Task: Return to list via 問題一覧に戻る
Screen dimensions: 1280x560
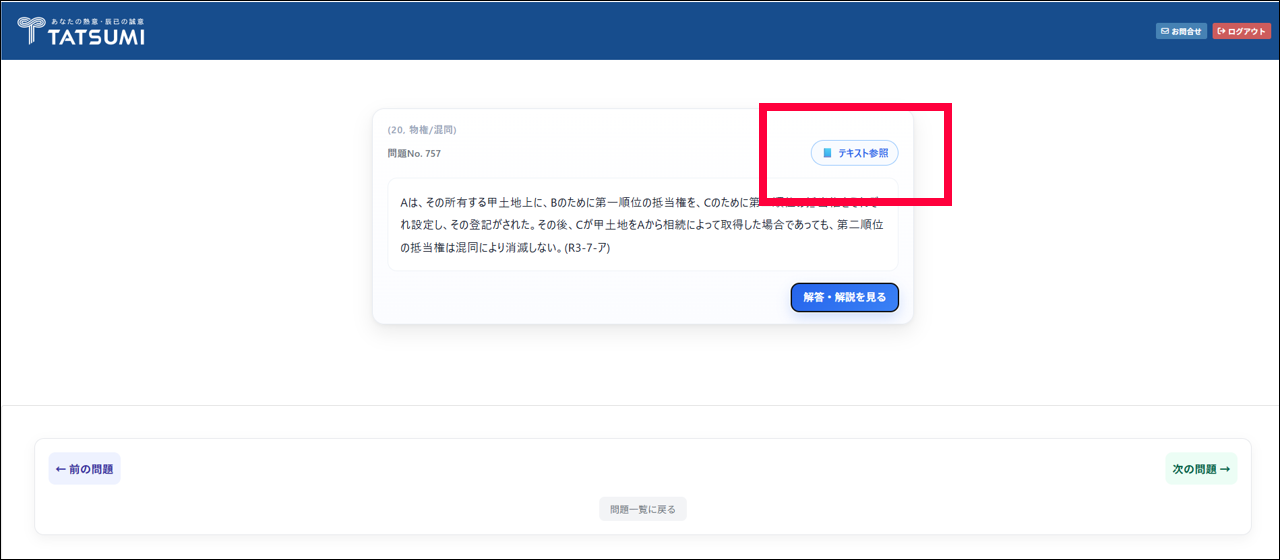Action: (x=643, y=509)
